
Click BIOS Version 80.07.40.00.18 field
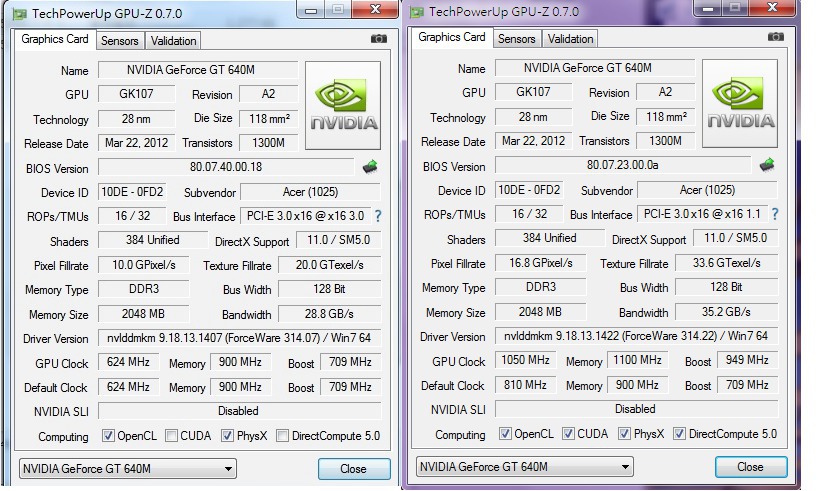[x=226, y=167]
